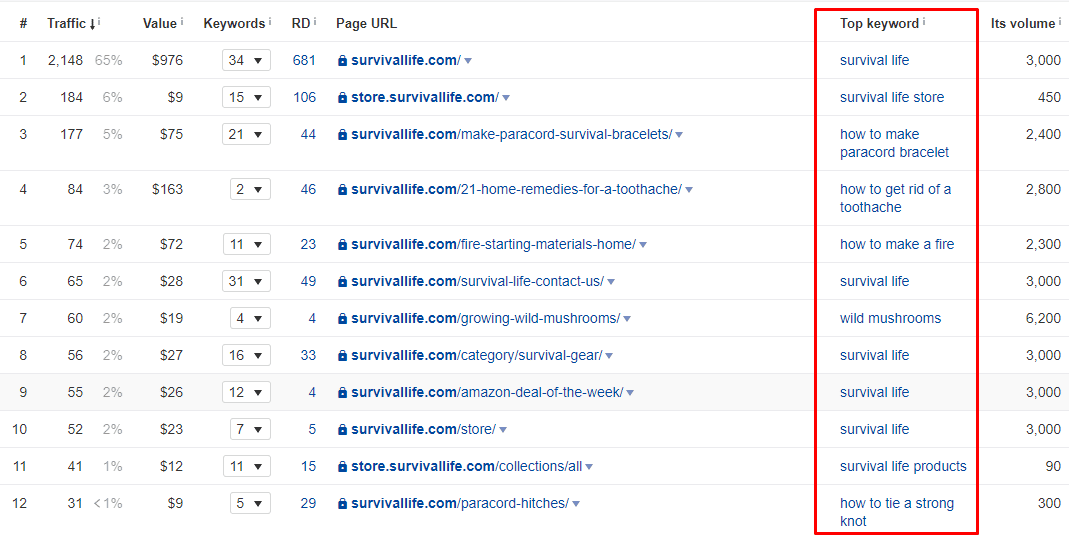The width and height of the screenshot is (1069, 539).
Task: Click keyword 'how to make a fire'
Action: (897, 245)
